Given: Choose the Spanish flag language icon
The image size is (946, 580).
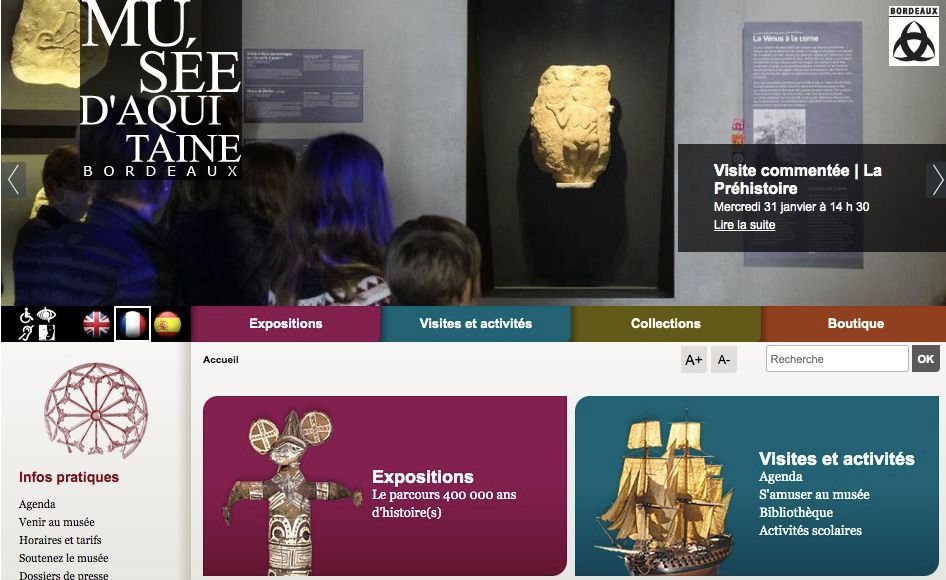Looking at the screenshot, I should [x=168, y=324].
